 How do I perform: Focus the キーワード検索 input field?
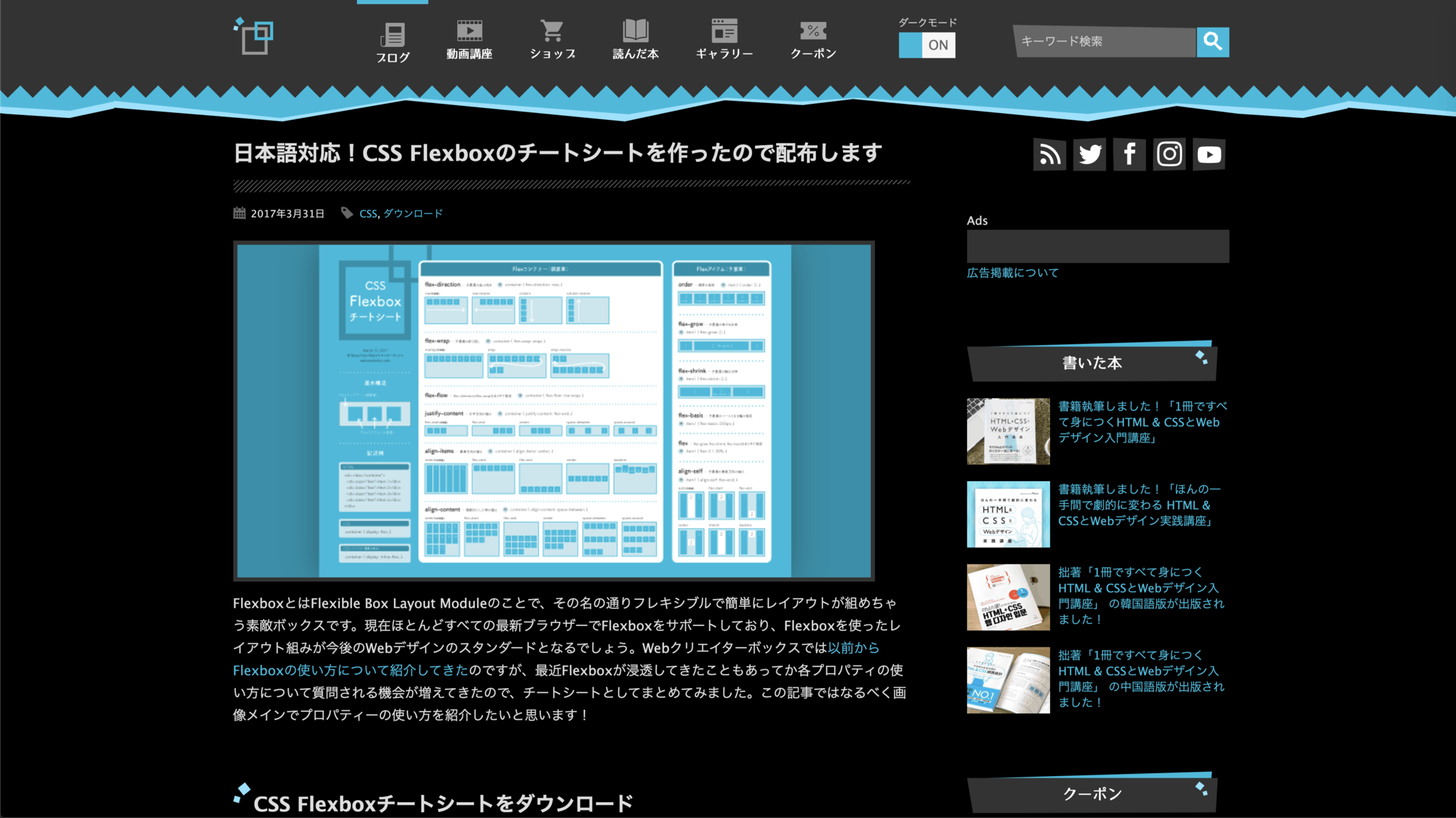point(1105,42)
